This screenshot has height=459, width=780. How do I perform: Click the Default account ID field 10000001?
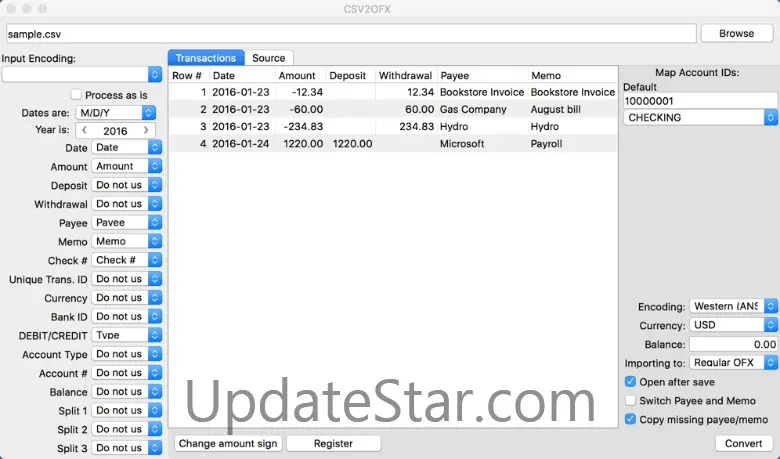tap(699, 101)
